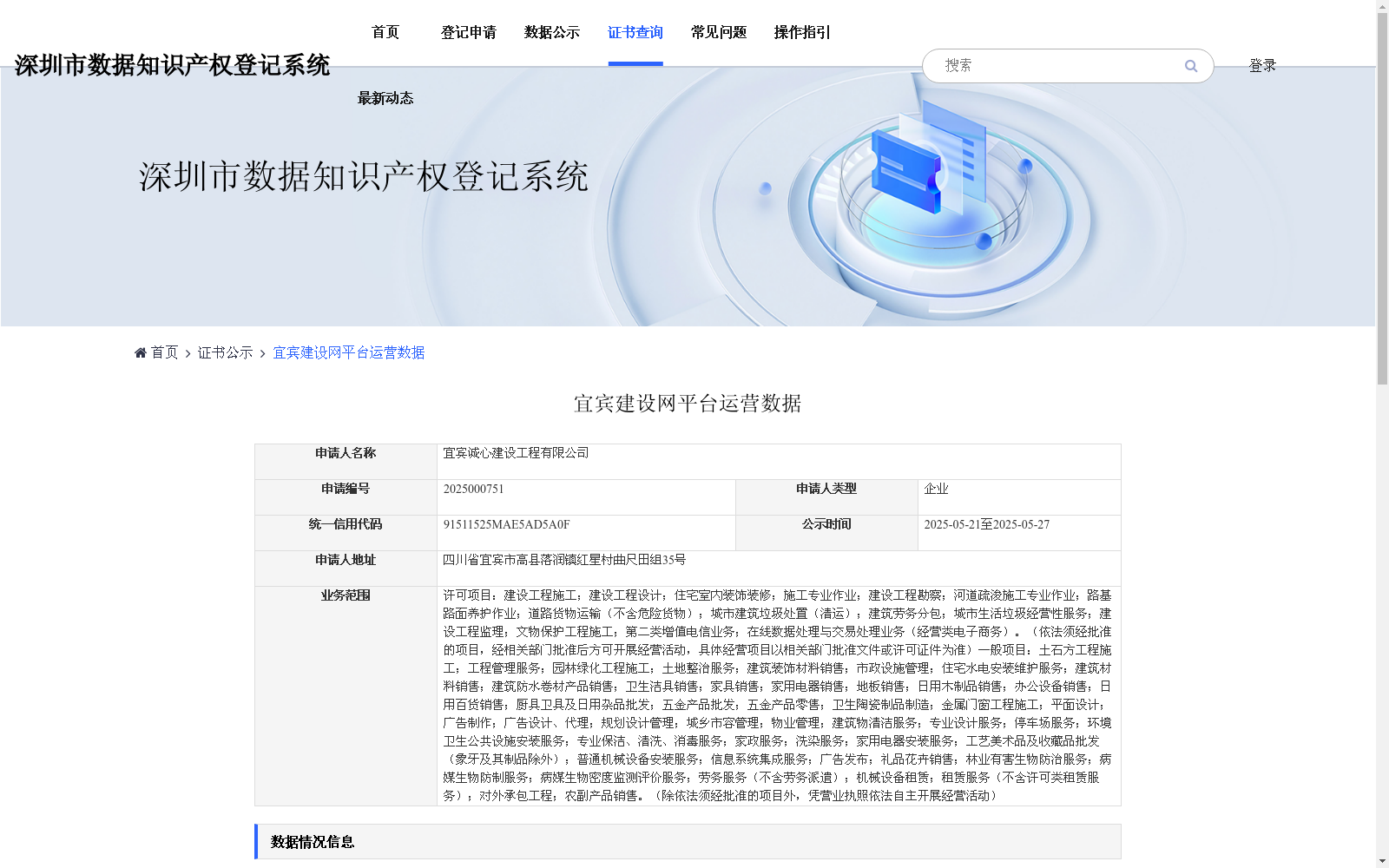Click the publicity period 2025-05-21至2025-05-27
The height and width of the screenshot is (868, 1389).
986,524
